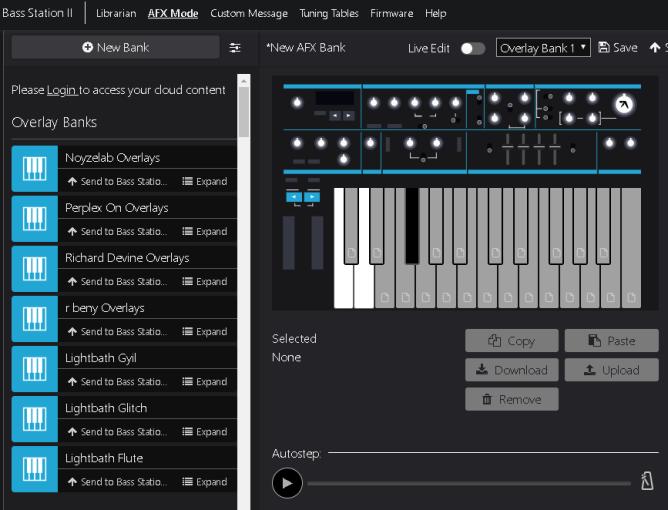Image resolution: width=668 pixels, height=510 pixels.
Task: Upload an overlay
Action: tap(612, 370)
